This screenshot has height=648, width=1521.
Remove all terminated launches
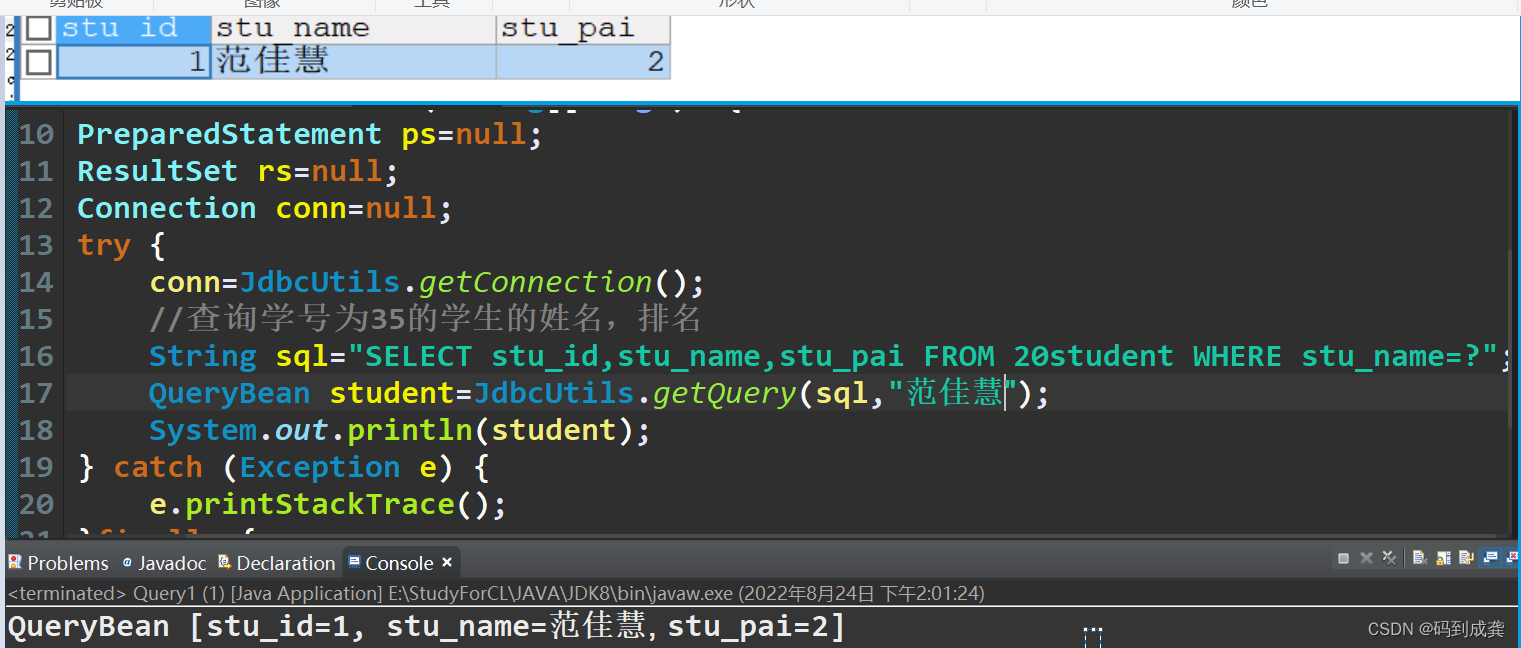[x=1390, y=558]
